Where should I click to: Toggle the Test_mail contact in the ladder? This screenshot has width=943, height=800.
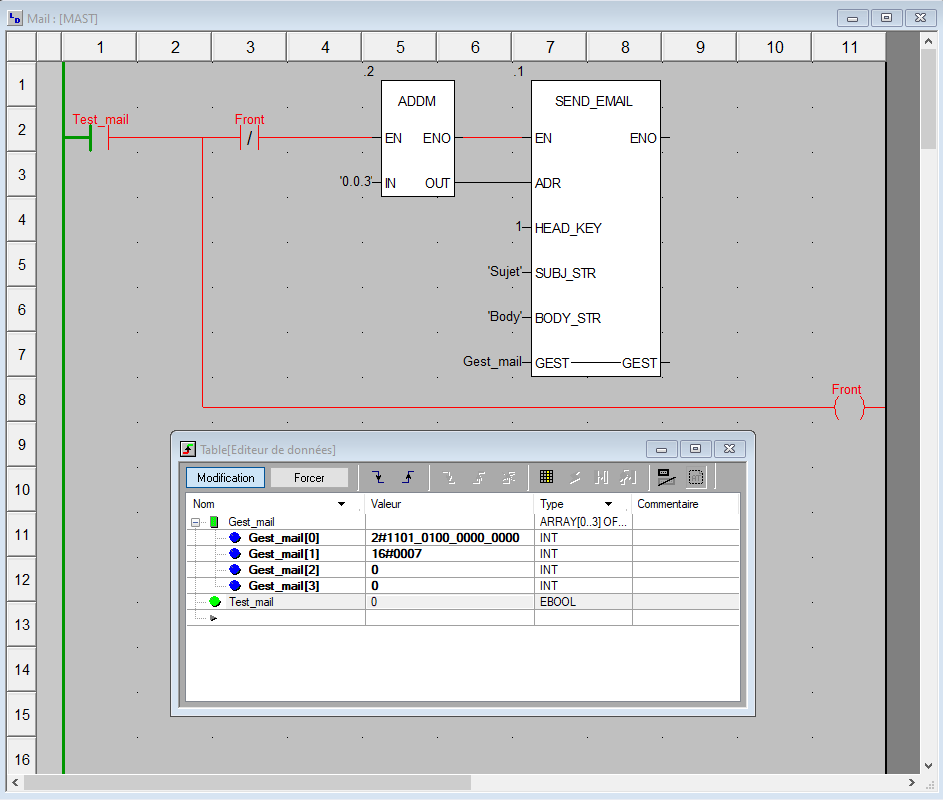coord(100,138)
